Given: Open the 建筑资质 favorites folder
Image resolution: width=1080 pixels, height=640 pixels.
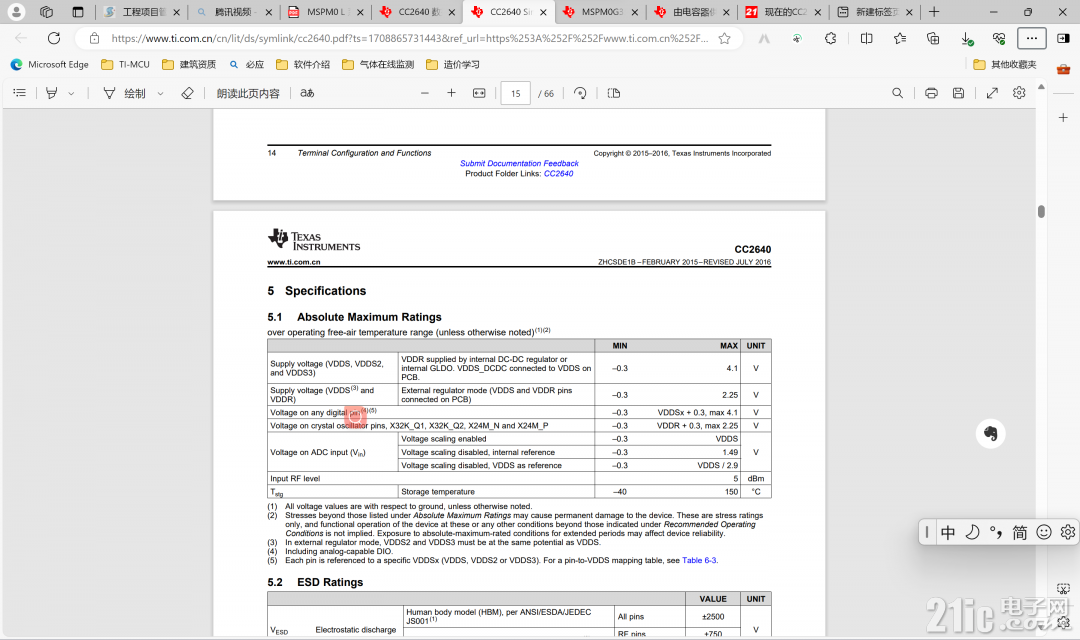Looking at the screenshot, I should click(189, 65).
